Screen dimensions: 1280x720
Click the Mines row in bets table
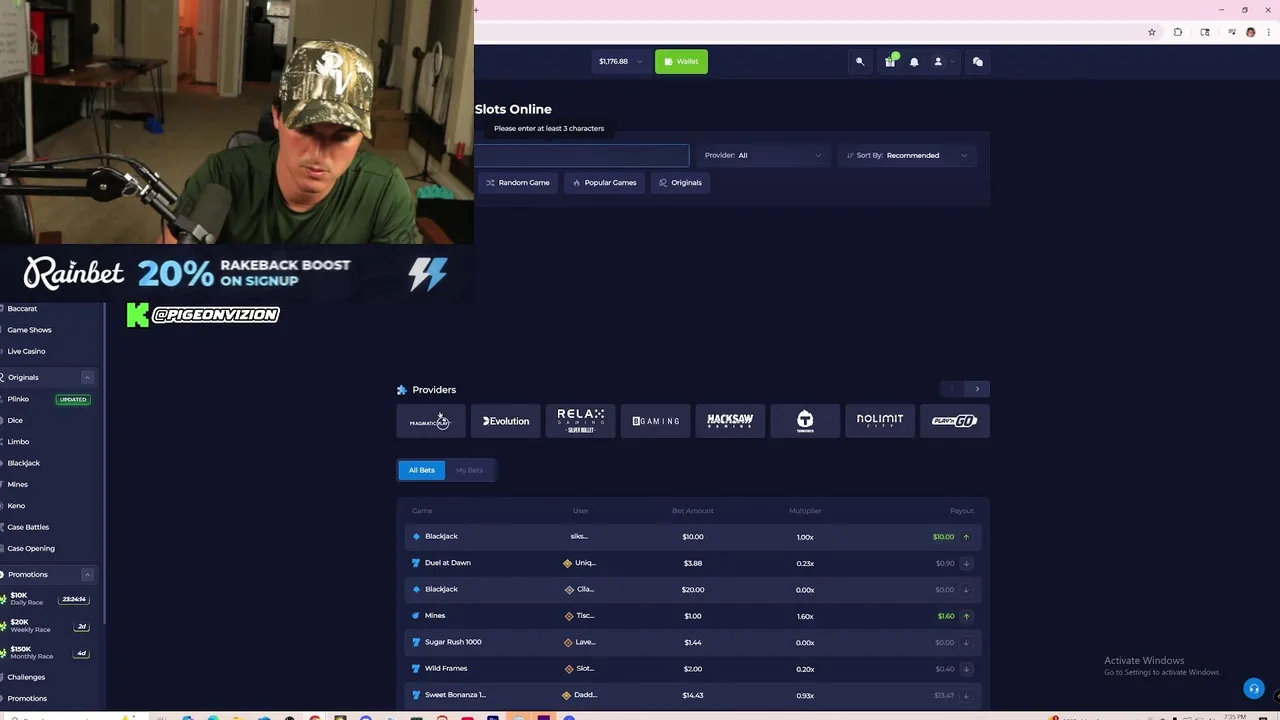pos(693,616)
